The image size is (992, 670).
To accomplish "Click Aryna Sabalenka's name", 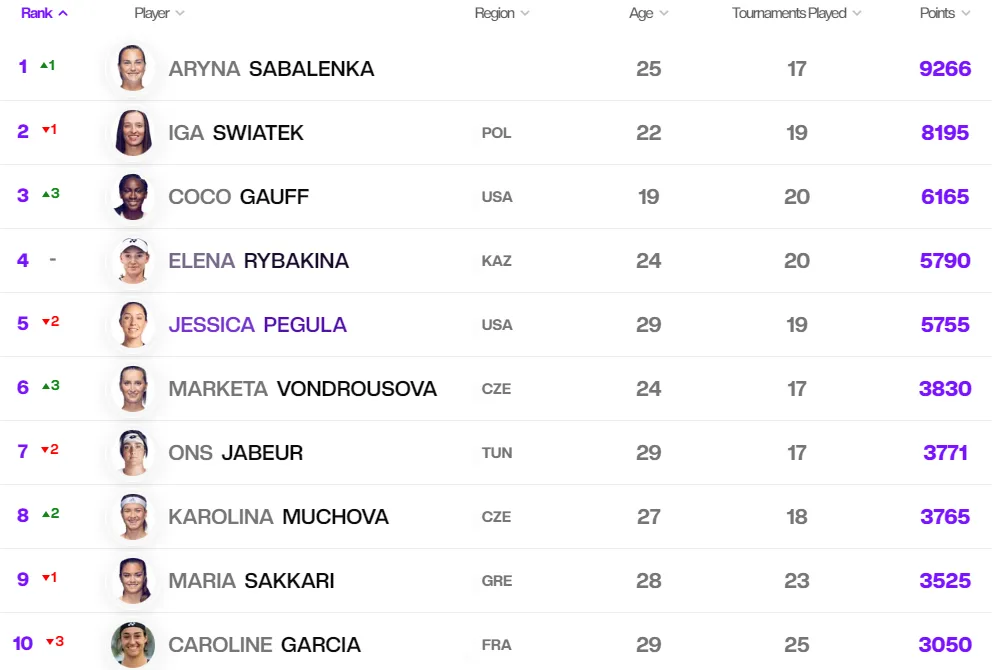I will [x=271, y=68].
